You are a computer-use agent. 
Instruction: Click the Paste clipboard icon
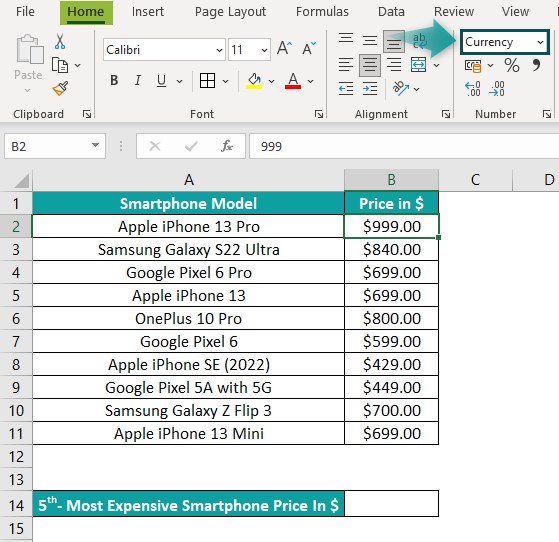click(30, 50)
